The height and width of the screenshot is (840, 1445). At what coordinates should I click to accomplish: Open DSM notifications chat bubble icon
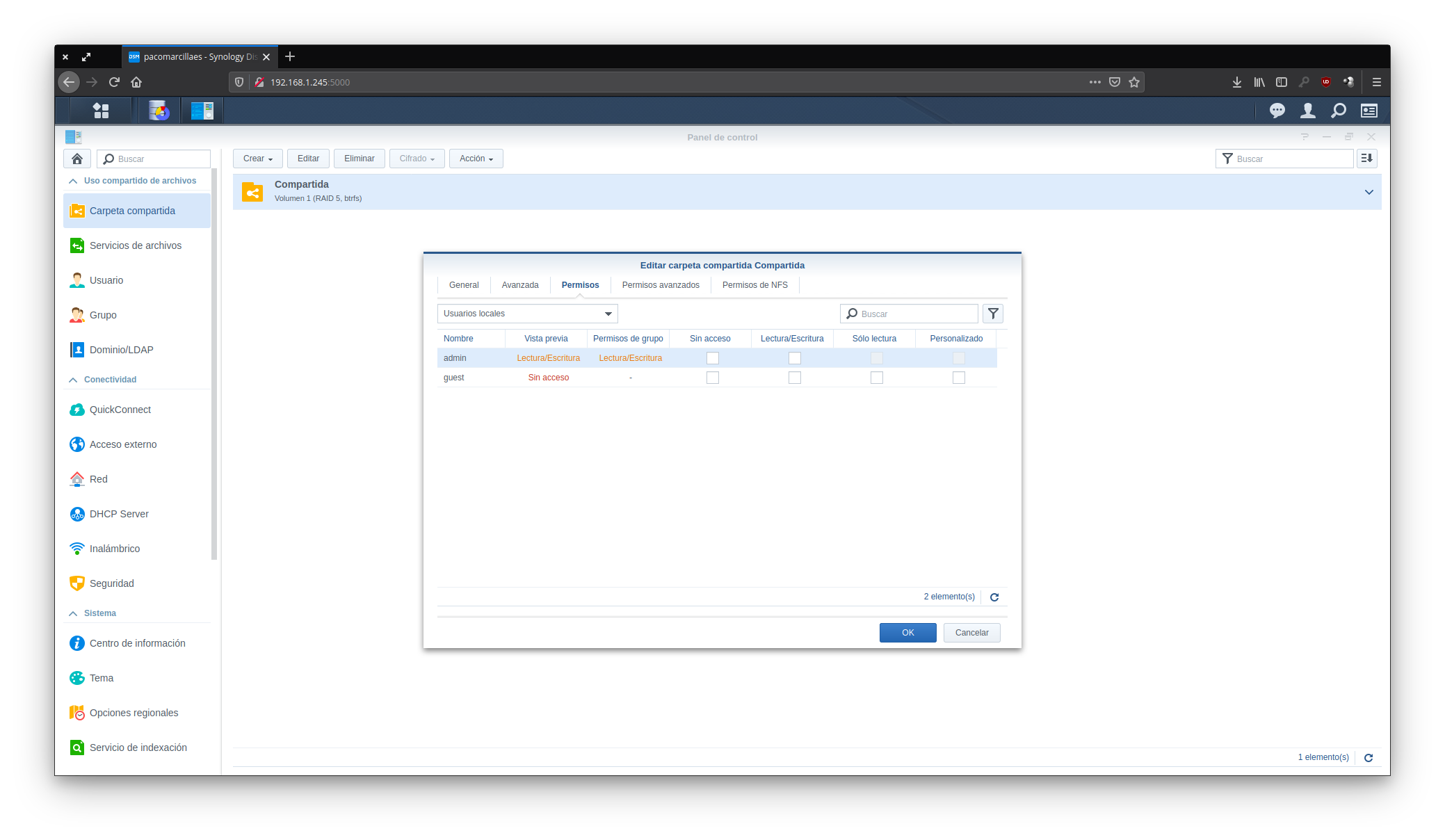coord(1277,111)
